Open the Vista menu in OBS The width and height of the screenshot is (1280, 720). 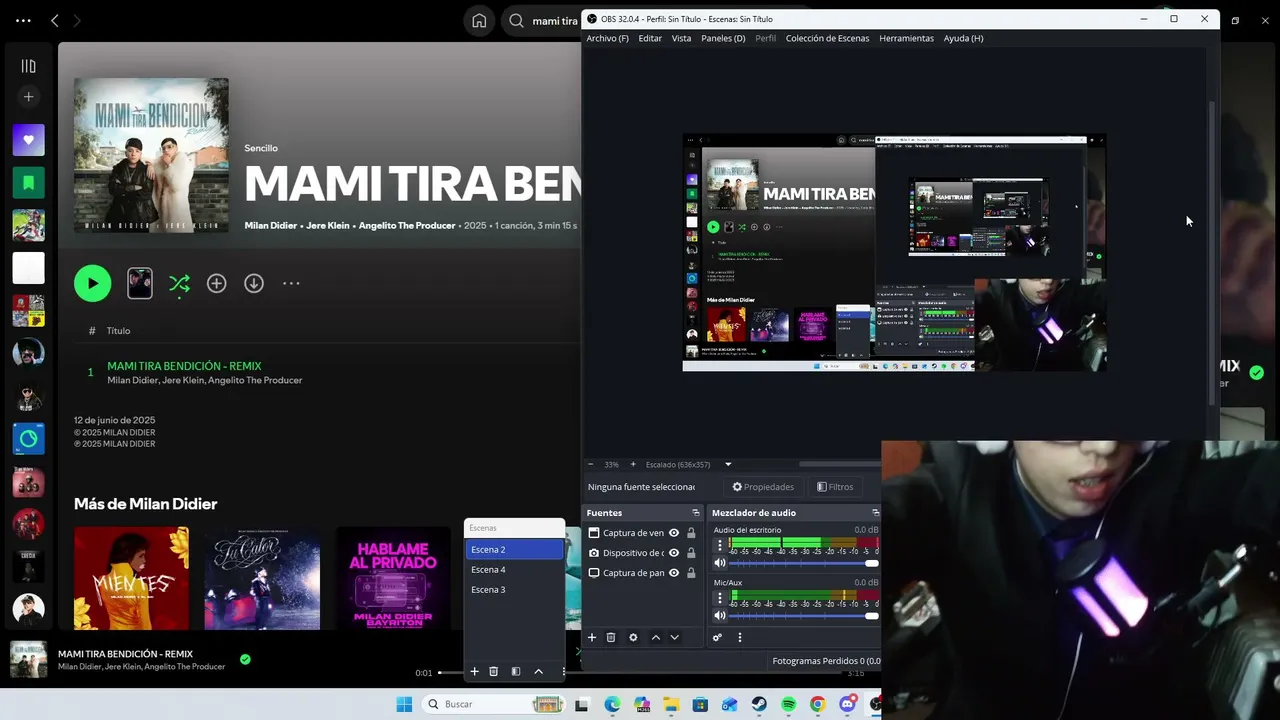click(681, 38)
